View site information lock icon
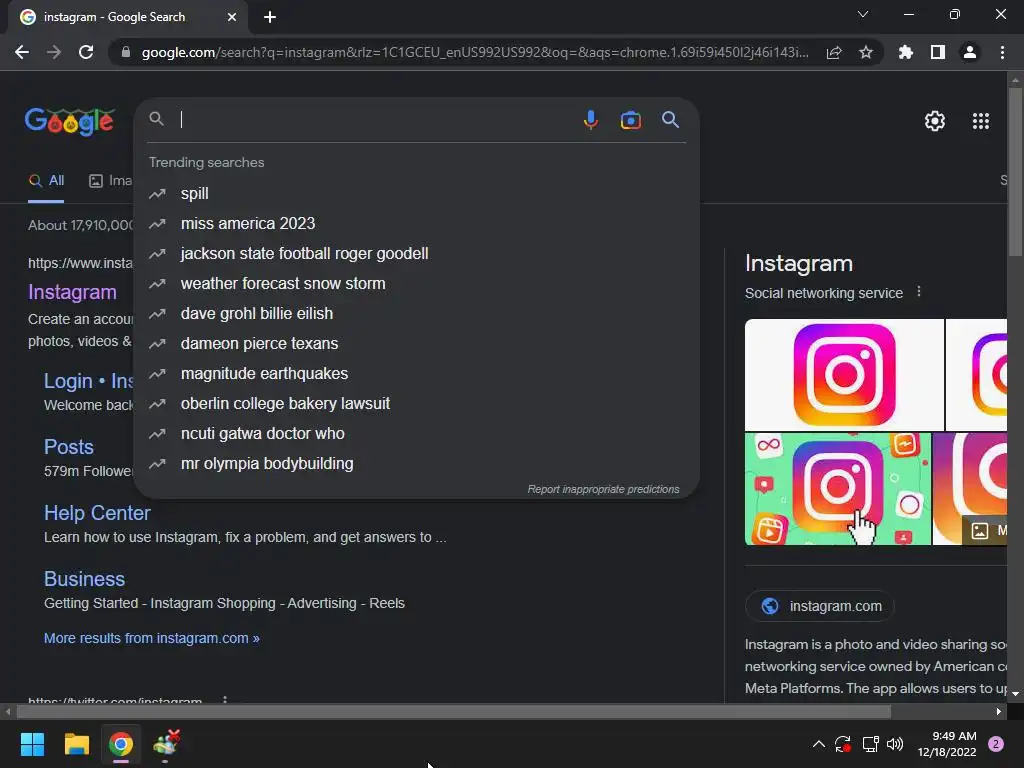 point(125,52)
